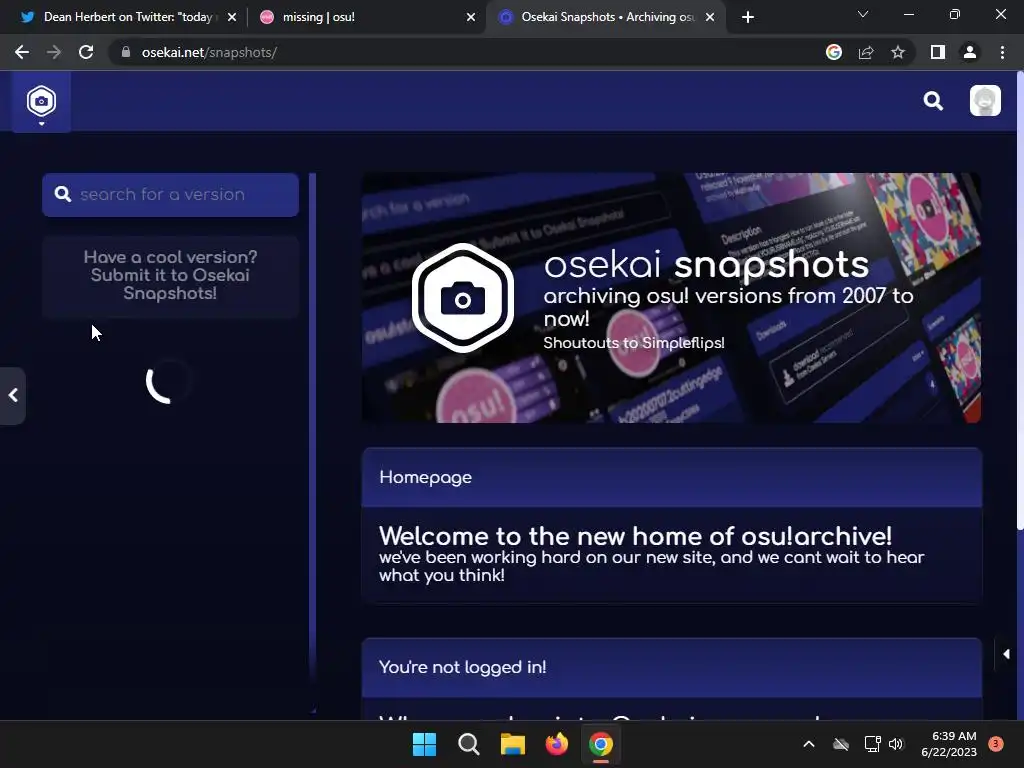
Task: Open a new browser tab
Action: coord(748,17)
